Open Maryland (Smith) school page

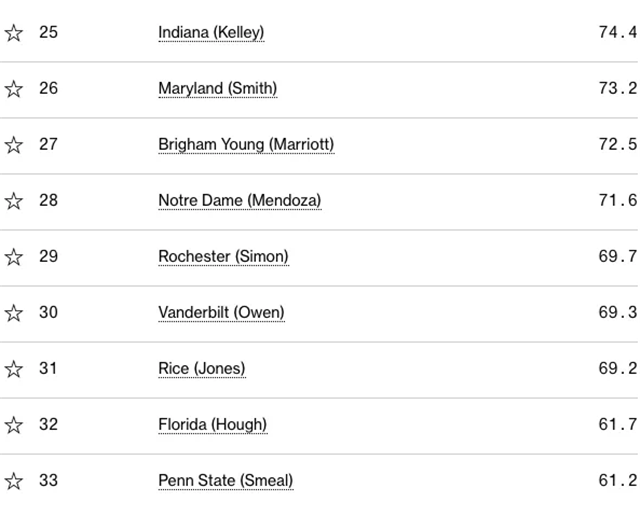[x=218, y=89]
